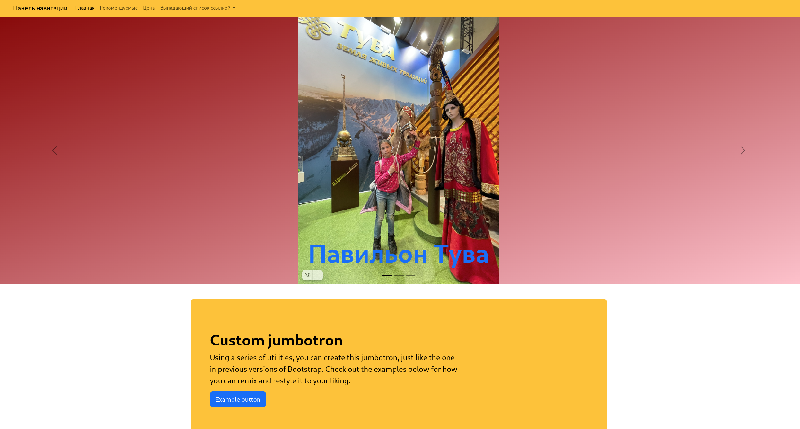Click the 'Custom jumbotron' heading

(276, 340)
